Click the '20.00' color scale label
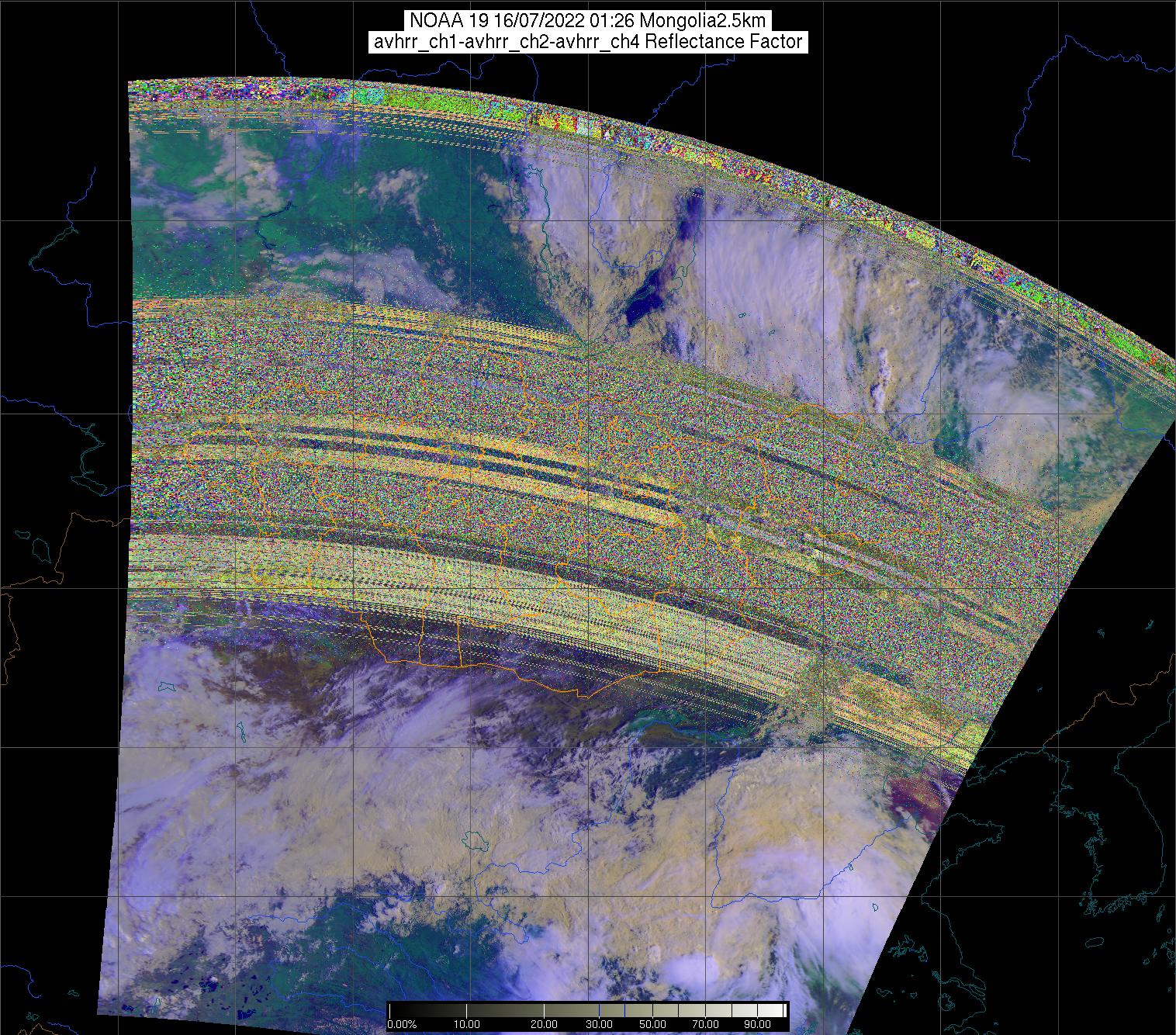Image resolution: width=1176 pixels, height=1035 pixels. point(544,1025)
